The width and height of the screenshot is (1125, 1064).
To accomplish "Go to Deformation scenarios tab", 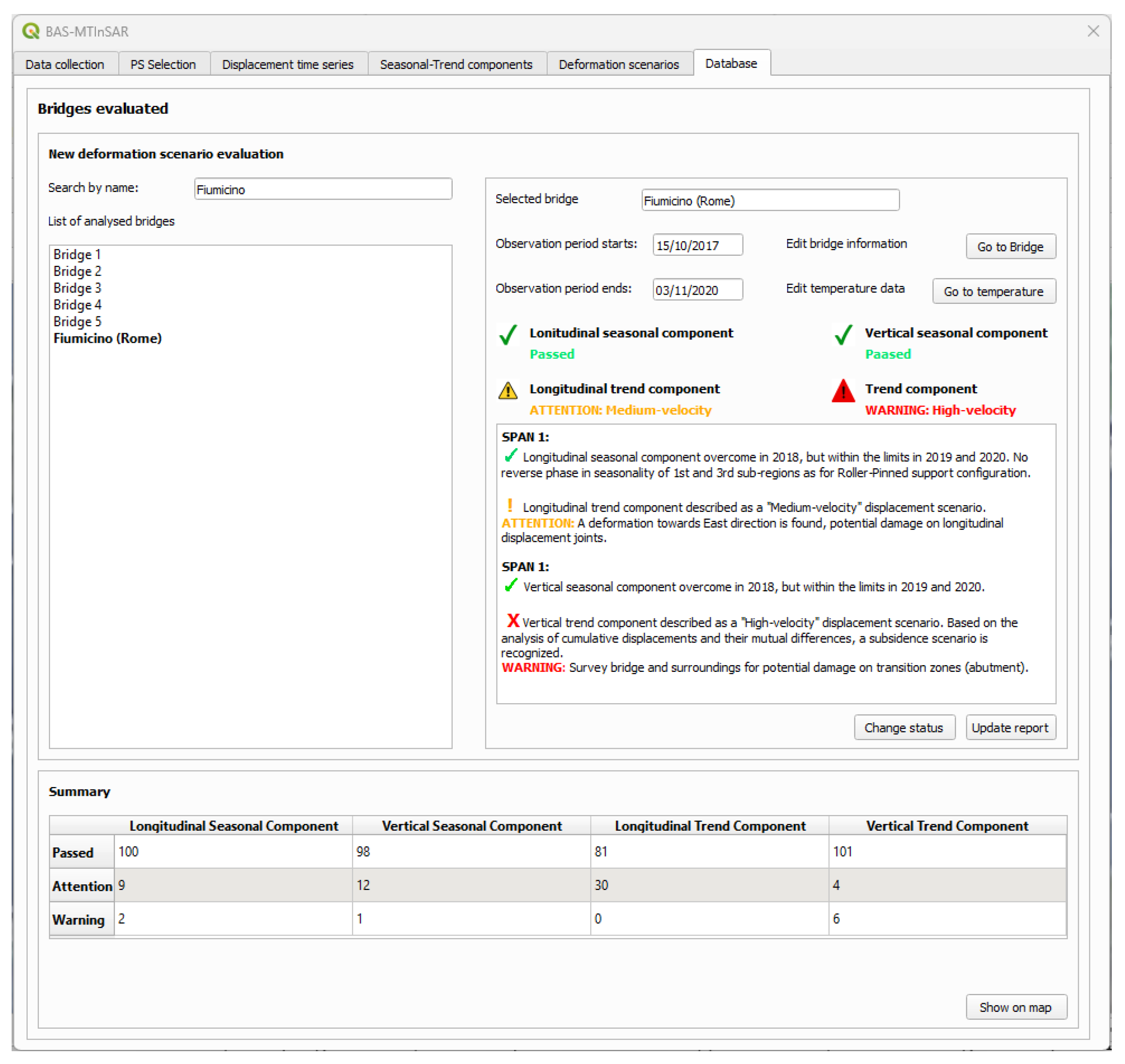I will click(618, 64).
